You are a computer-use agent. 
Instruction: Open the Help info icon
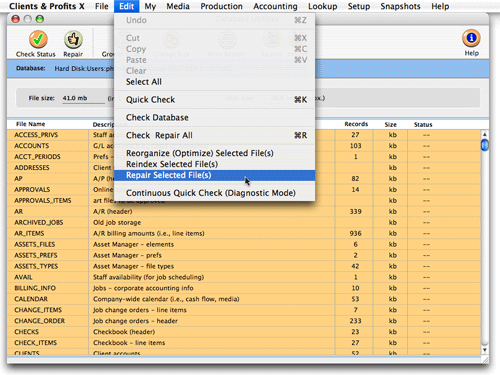[x=471, y=38]
